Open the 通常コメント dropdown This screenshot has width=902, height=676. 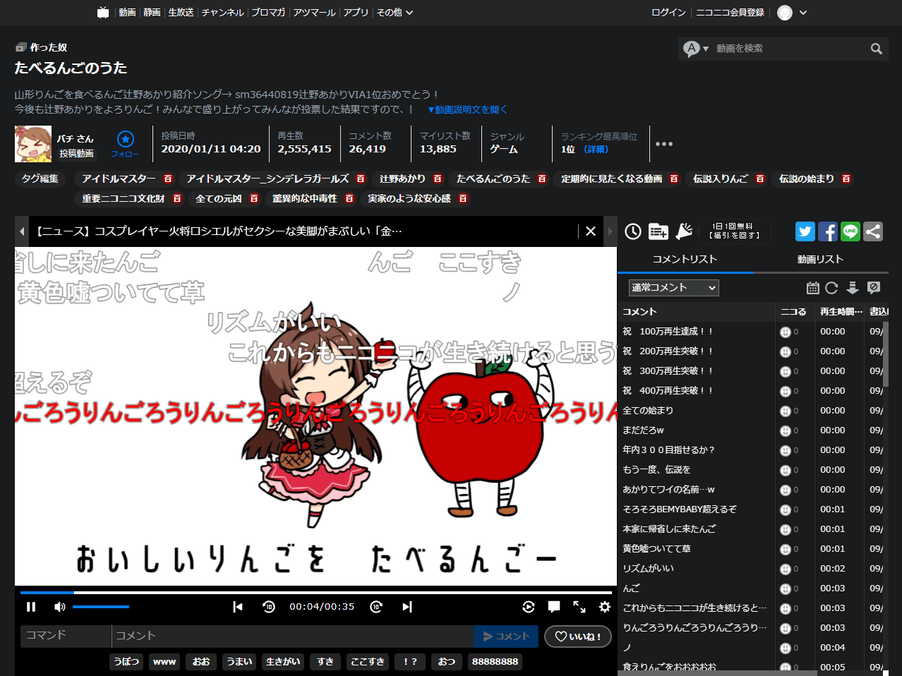pos(674,288)
